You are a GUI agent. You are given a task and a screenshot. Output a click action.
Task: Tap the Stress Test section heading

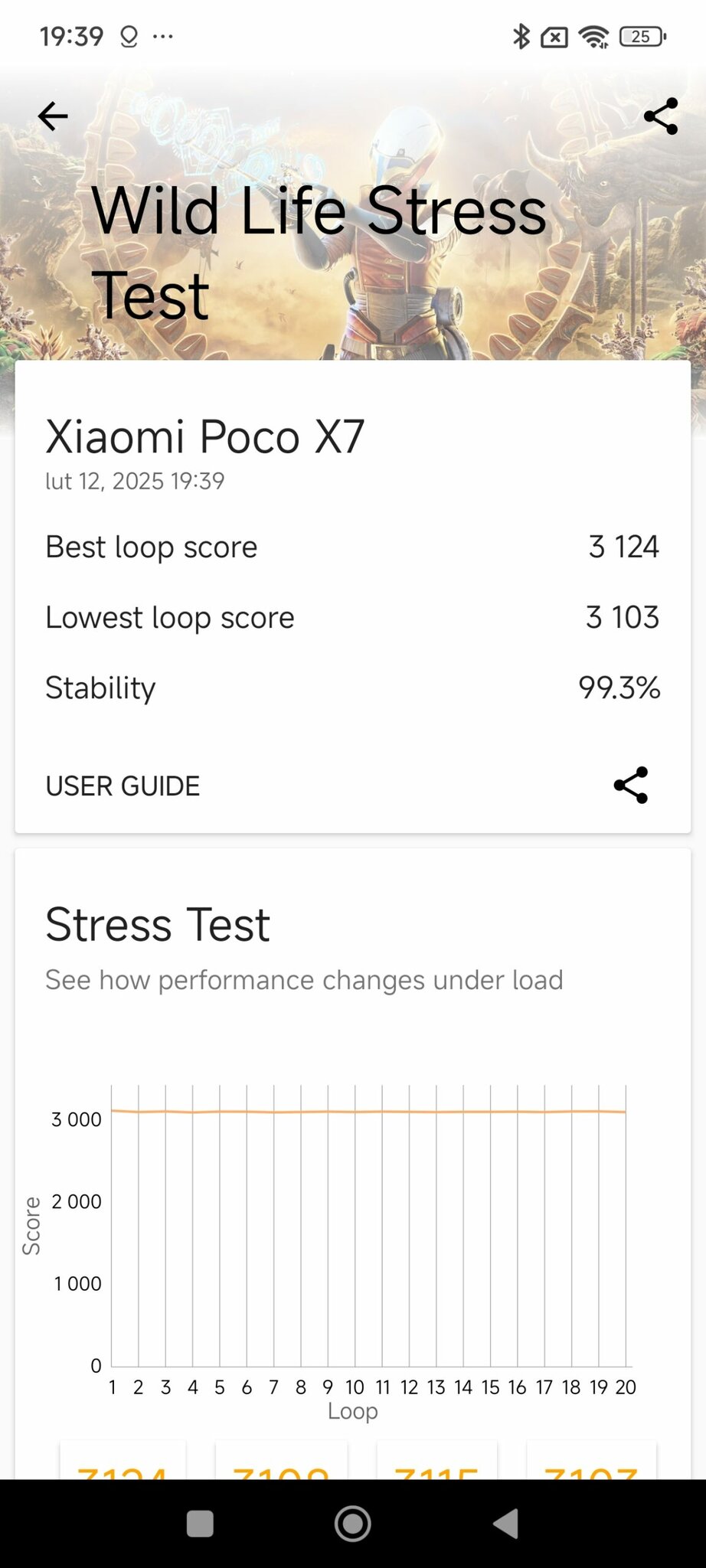pyautogui.click(x=158, y=924)
